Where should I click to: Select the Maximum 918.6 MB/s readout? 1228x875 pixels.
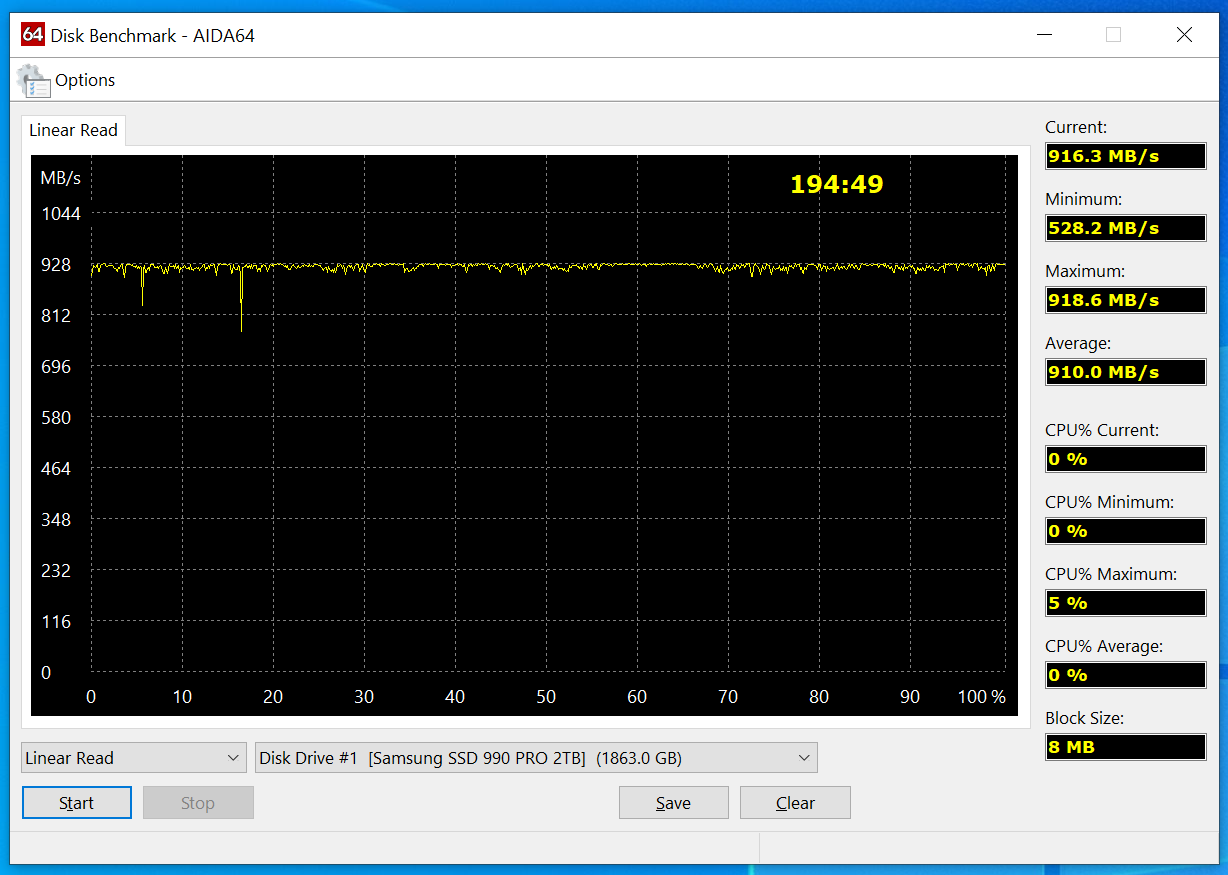pos(1126,300)
